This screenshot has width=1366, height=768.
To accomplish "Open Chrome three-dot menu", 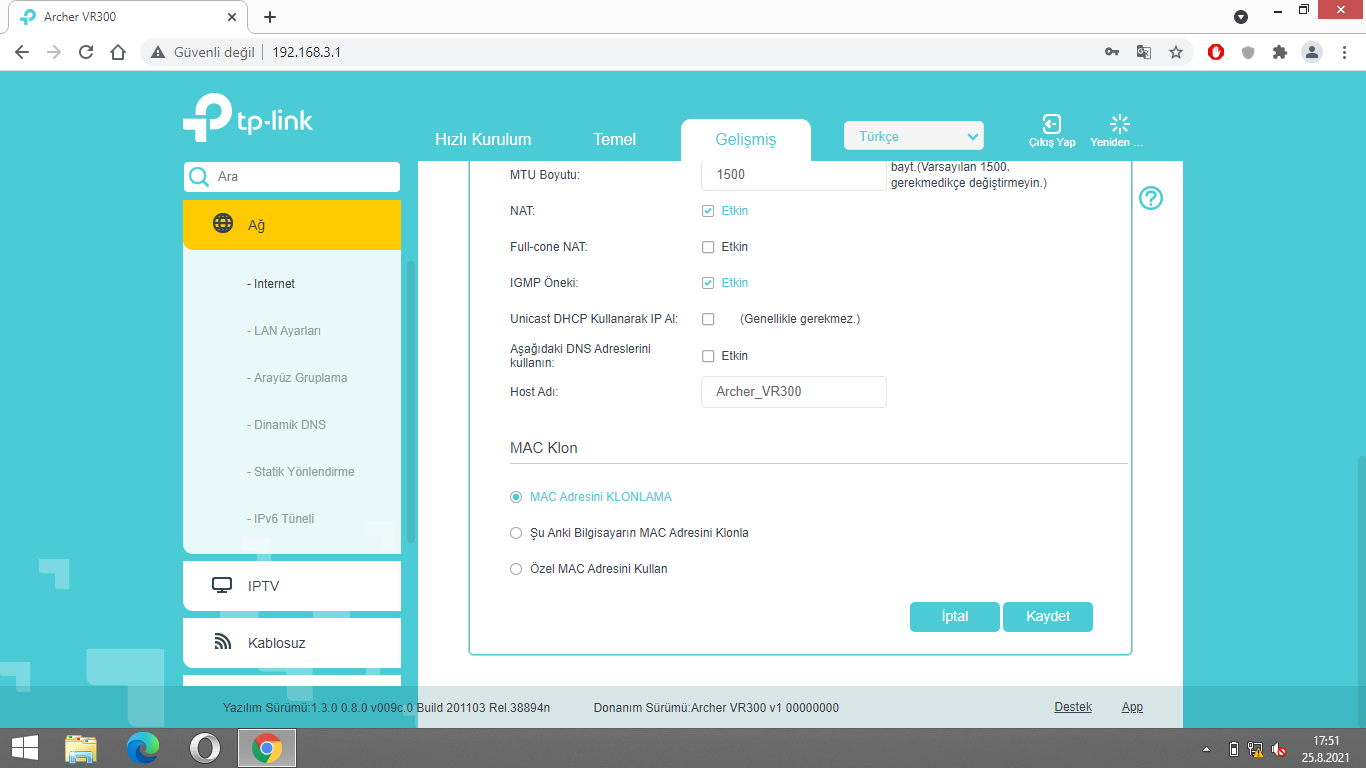I will pos(1343,52).
